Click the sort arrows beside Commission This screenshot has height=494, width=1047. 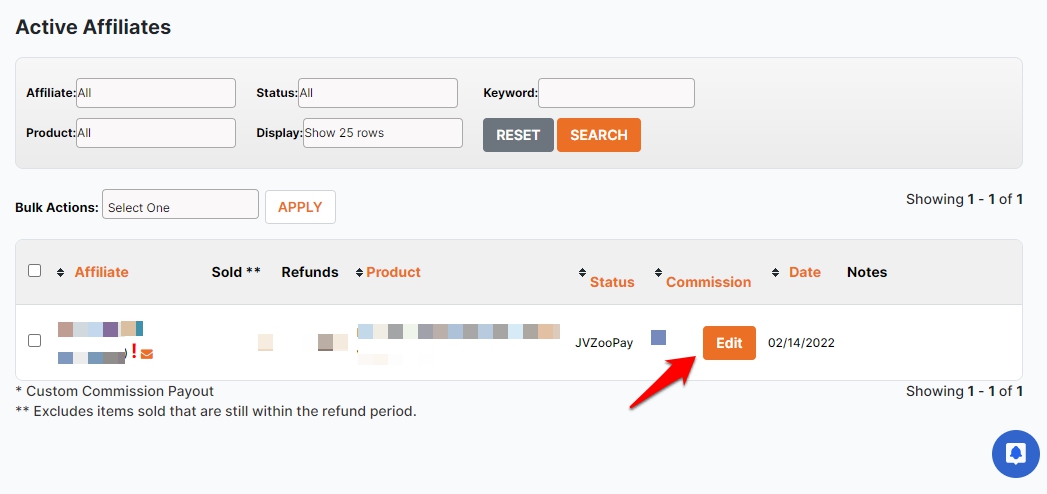[658, 272]
